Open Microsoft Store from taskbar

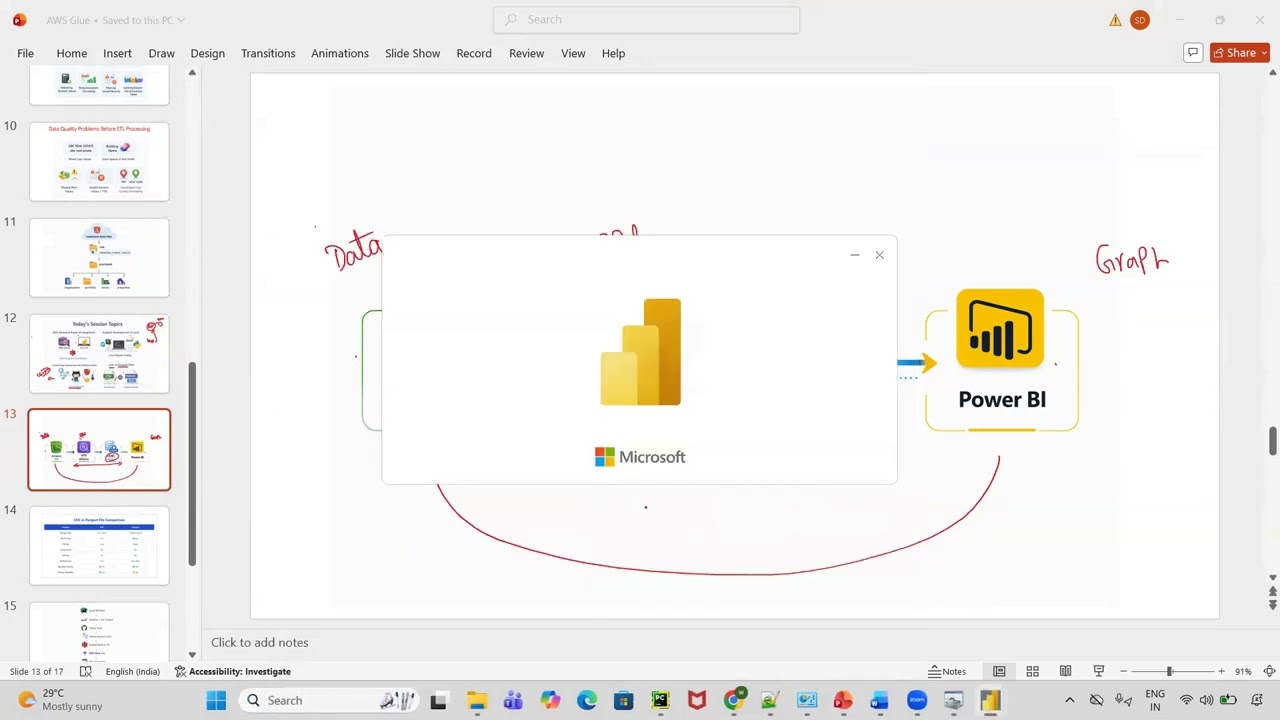[x=623, y=700]
